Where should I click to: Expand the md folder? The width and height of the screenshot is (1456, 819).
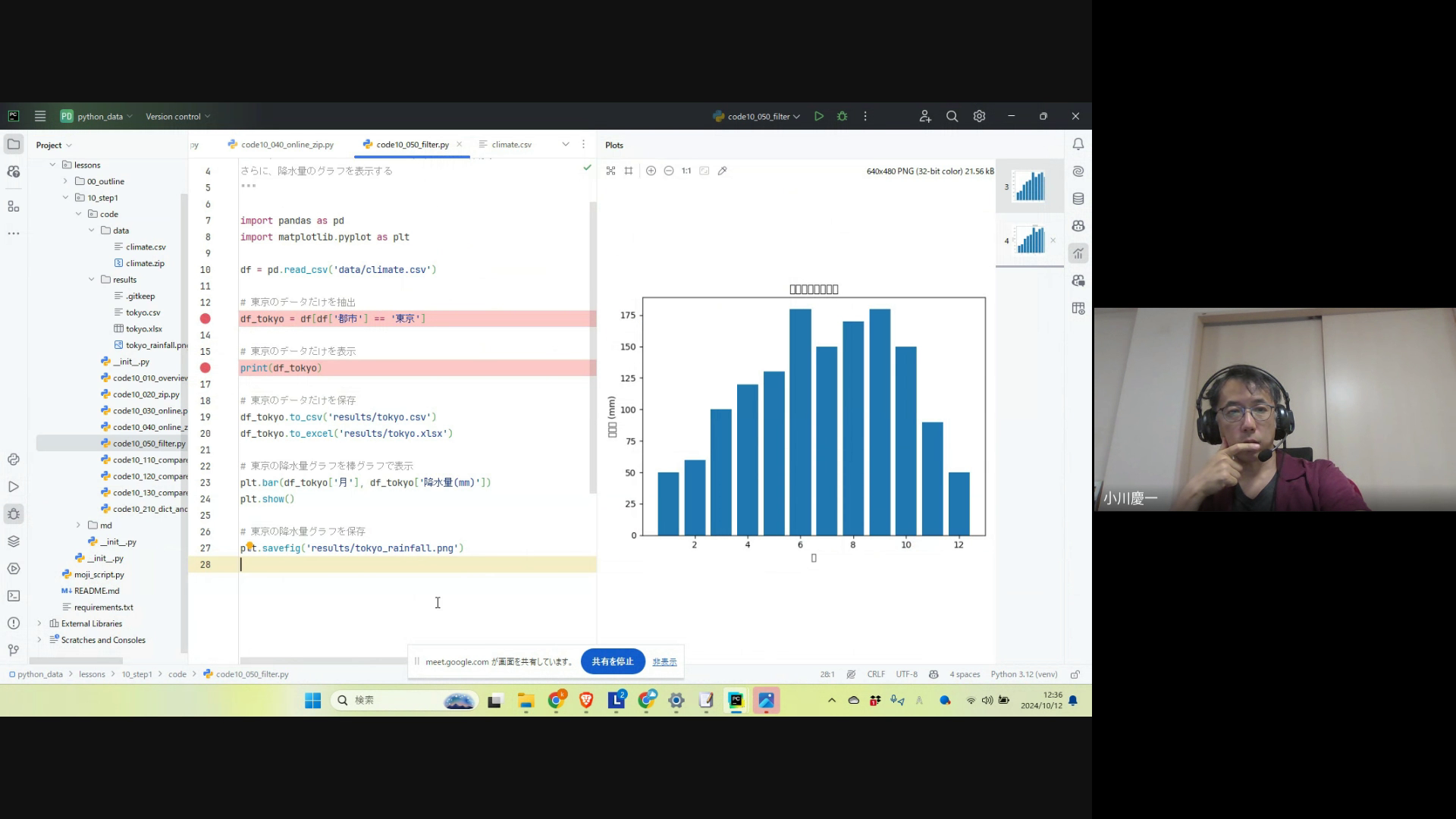pyautogui.click(x=78, y=525)
